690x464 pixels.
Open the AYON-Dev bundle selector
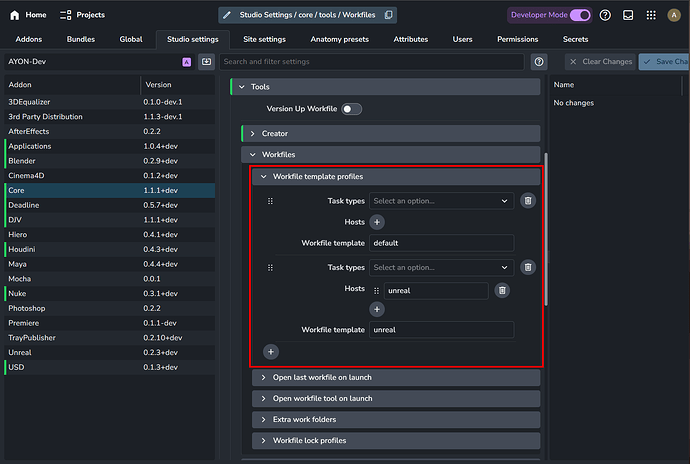click(x=99, y=62)
